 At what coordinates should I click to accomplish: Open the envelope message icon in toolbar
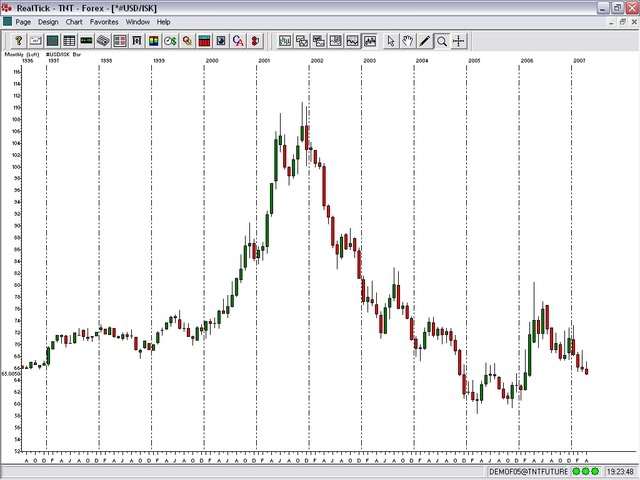click(x=36, y=41)
